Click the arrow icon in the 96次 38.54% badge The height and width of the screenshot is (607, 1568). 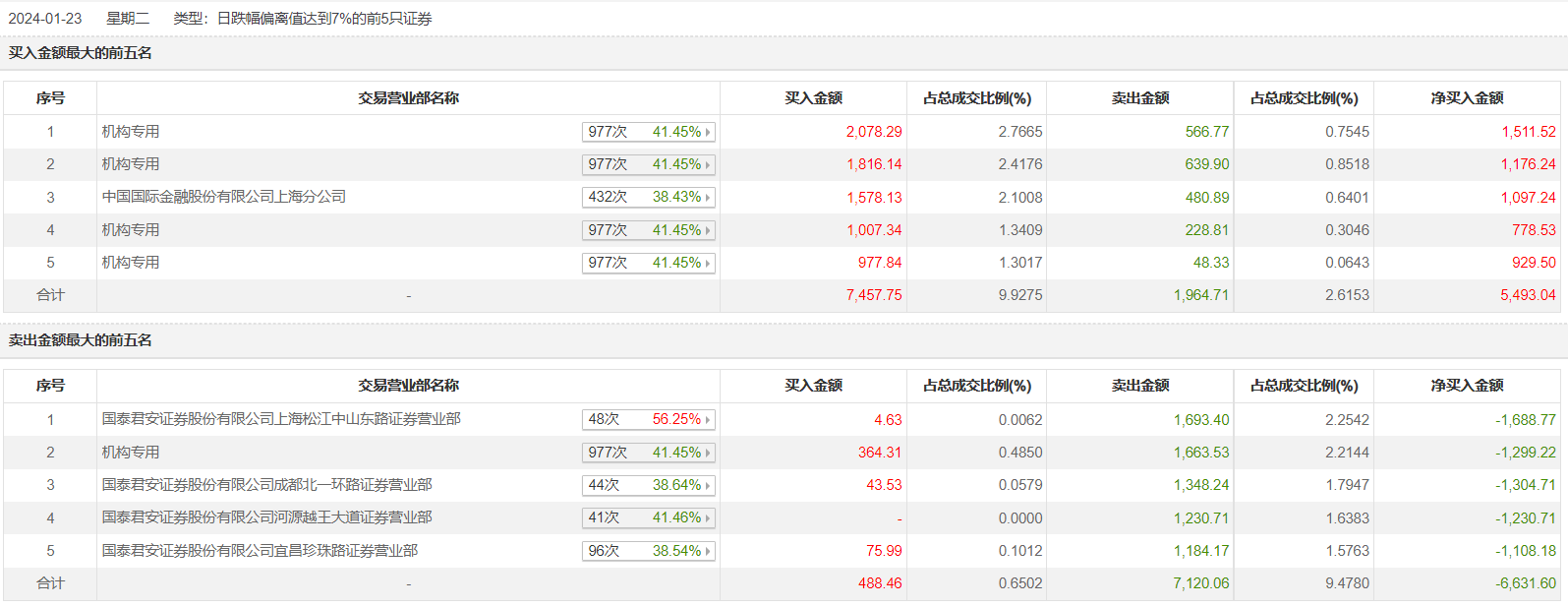click(x=708, y=552)
